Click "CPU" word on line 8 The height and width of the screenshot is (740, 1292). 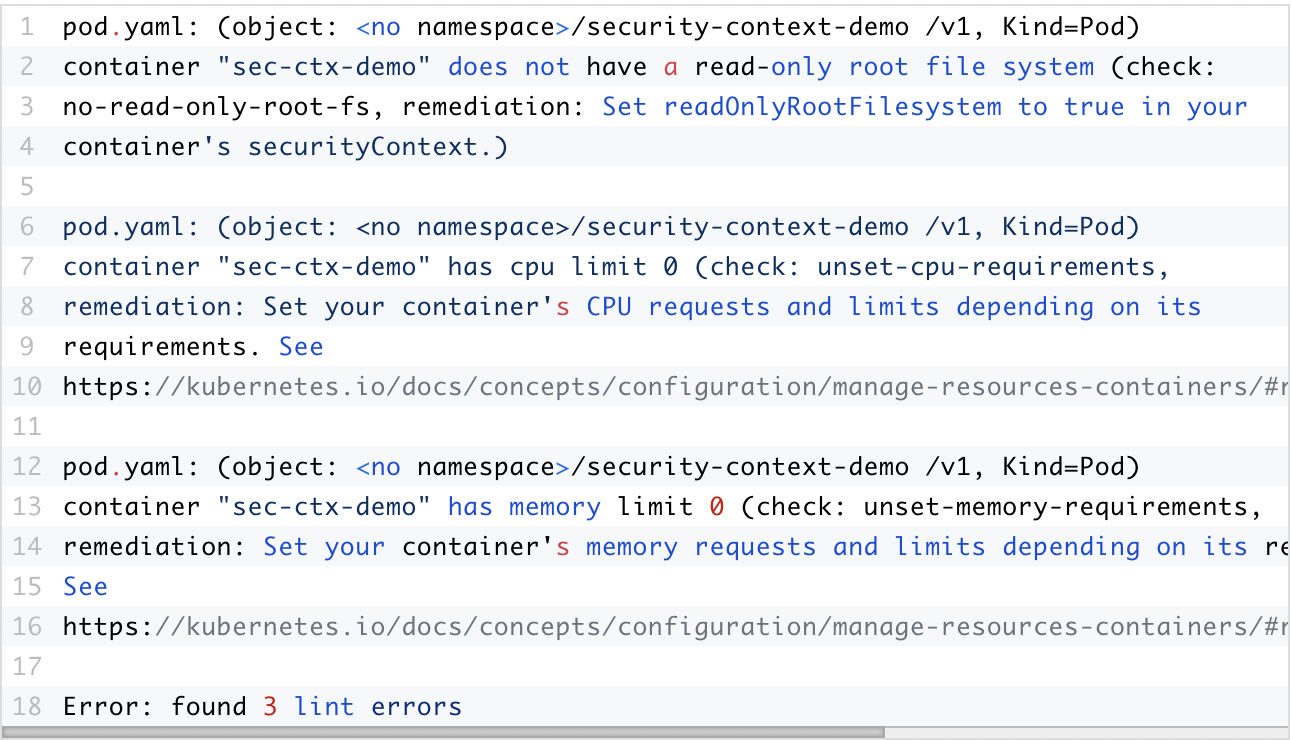tap(609, 307)
